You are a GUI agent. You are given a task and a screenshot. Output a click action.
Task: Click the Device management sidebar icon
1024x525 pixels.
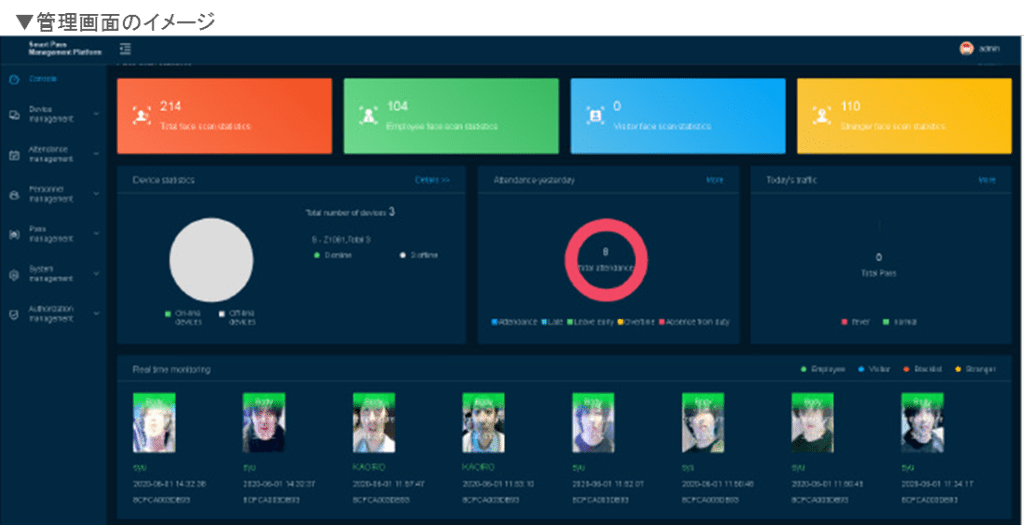[x=14, y=115]
